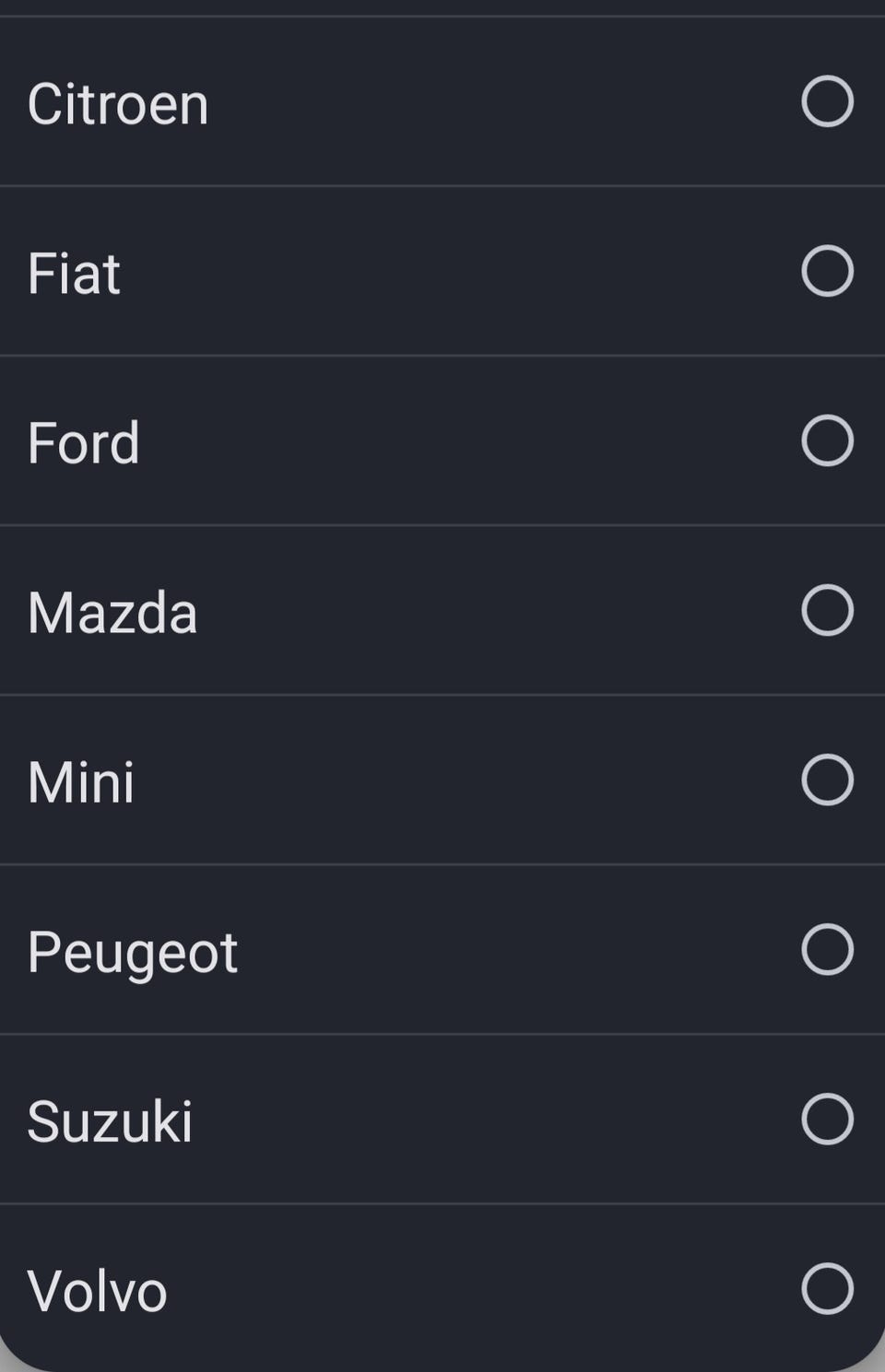The height and width of the screenshot is (1372, 885).
Task: Select the Volvo radio button
Action: (827, 1288)
